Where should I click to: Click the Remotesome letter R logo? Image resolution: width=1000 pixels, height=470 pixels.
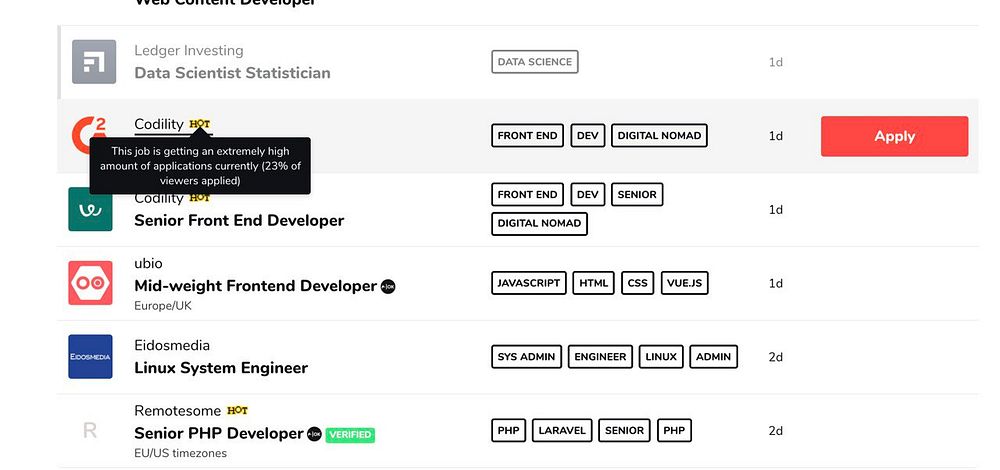click(90, 431)
